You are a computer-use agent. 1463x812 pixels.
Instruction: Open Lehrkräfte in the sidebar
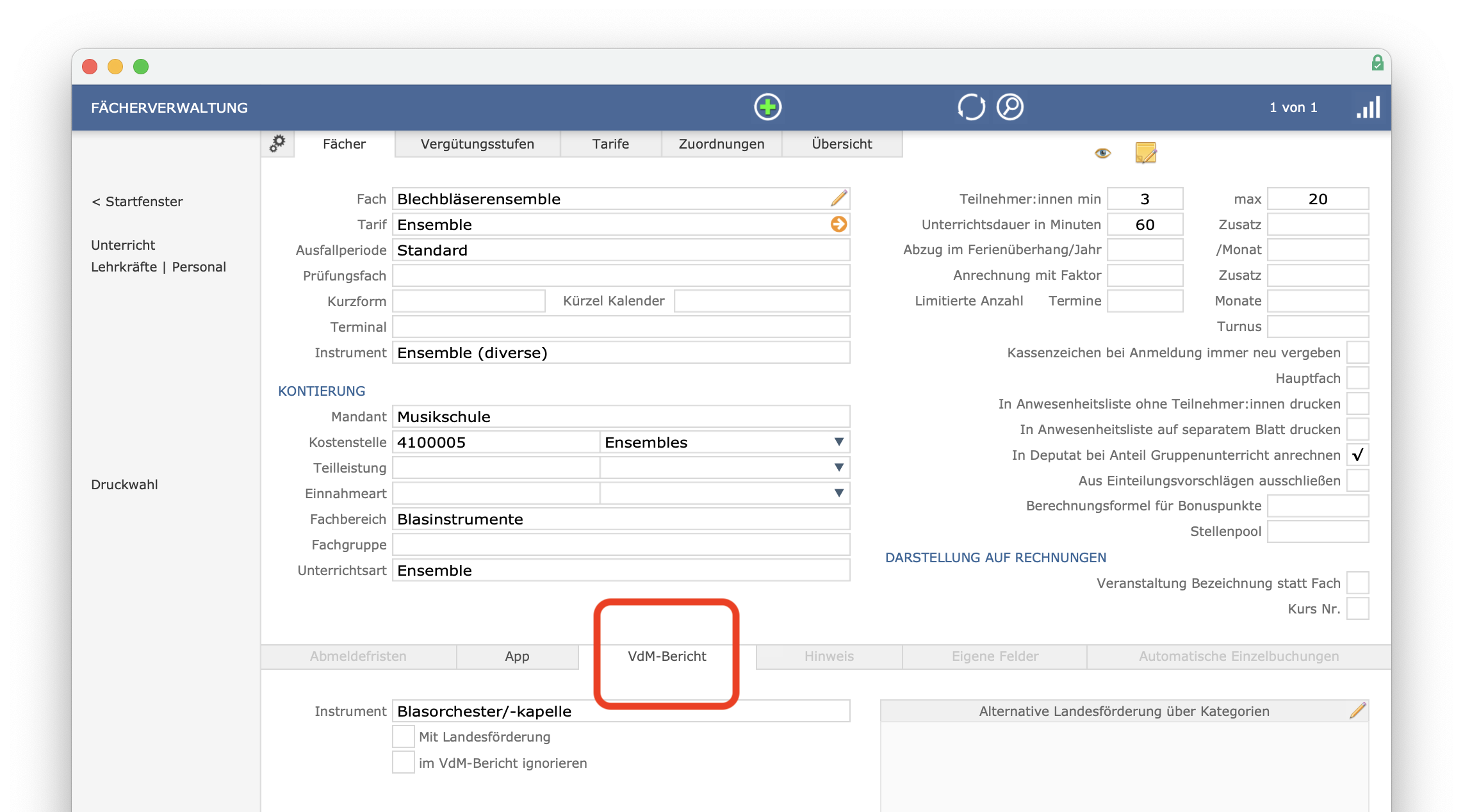click(124, 266)
